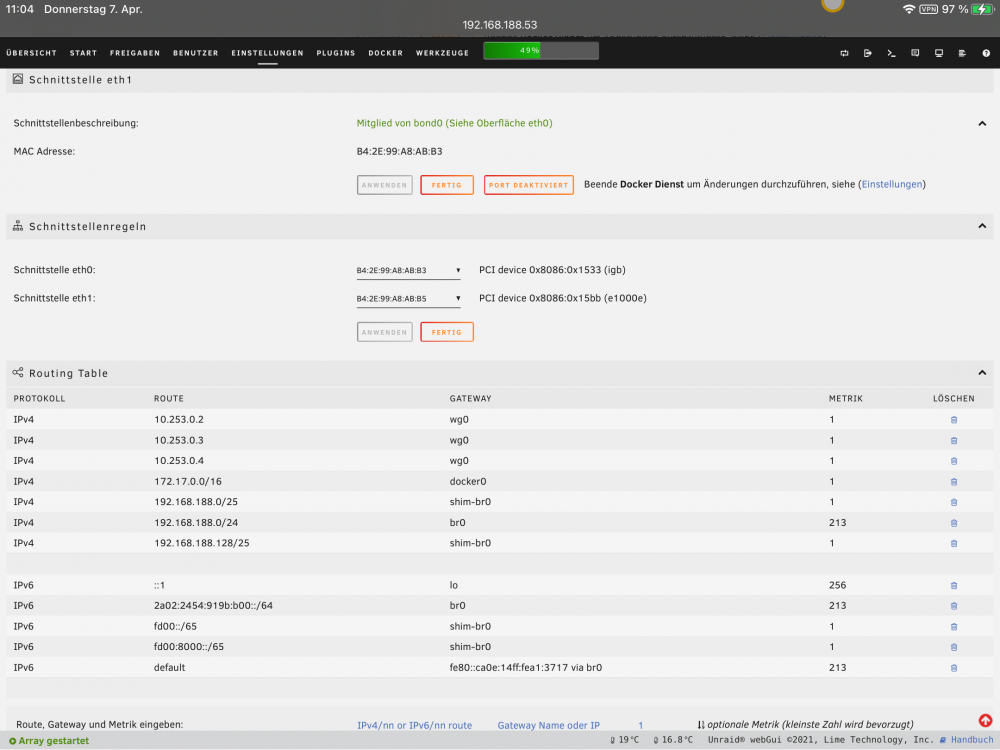Open the Handbuch link in footer
Viewport: 1000px width, 750px height.
972,740
